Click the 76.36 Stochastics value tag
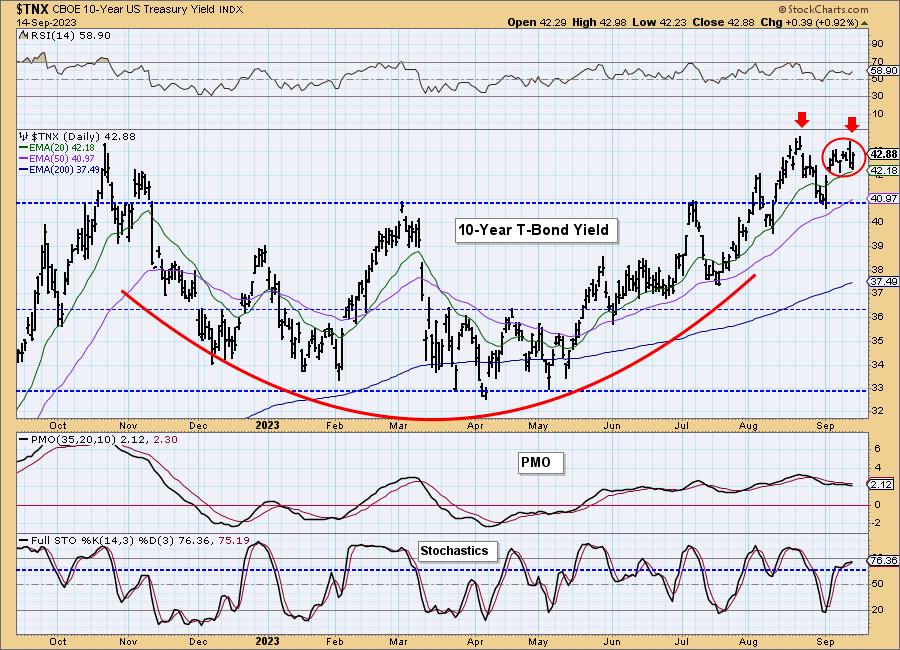 884,560
